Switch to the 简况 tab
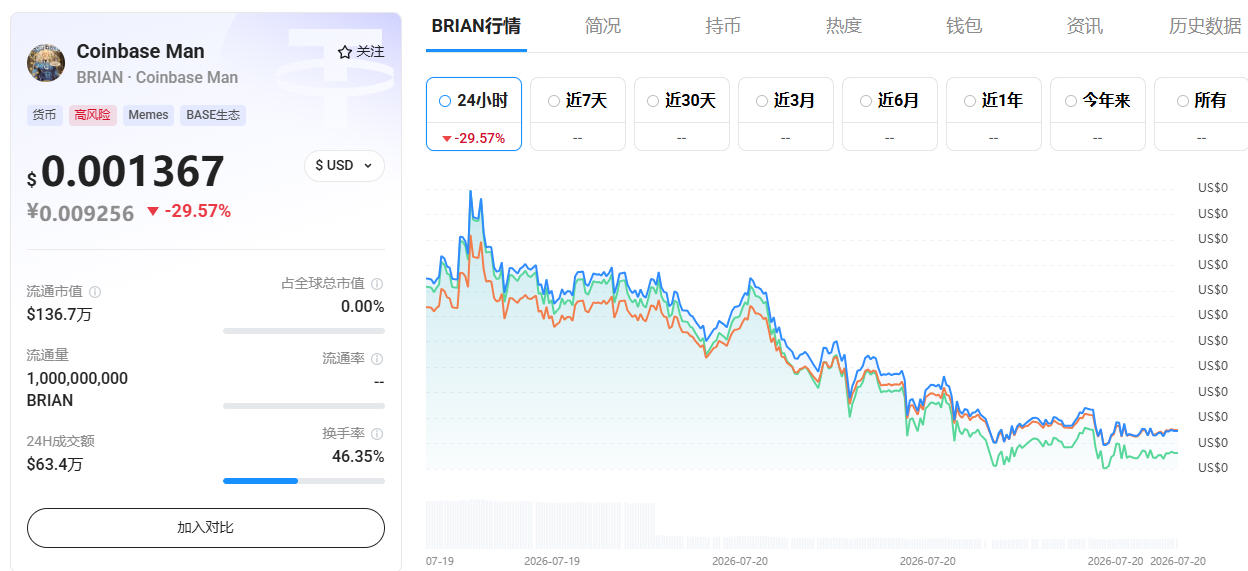 point(603,26)
